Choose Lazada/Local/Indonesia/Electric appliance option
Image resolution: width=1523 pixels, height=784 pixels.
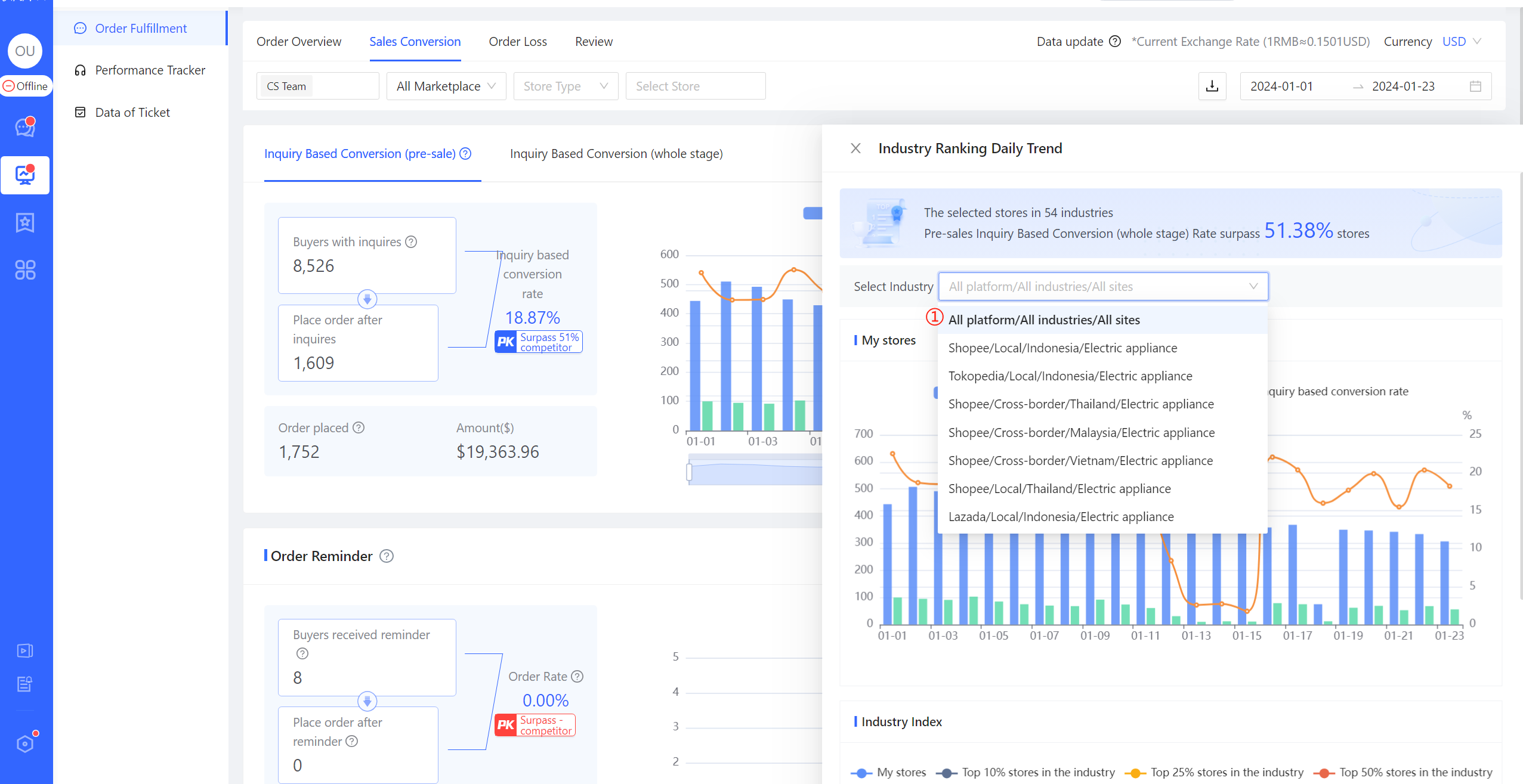point(1102,517)
